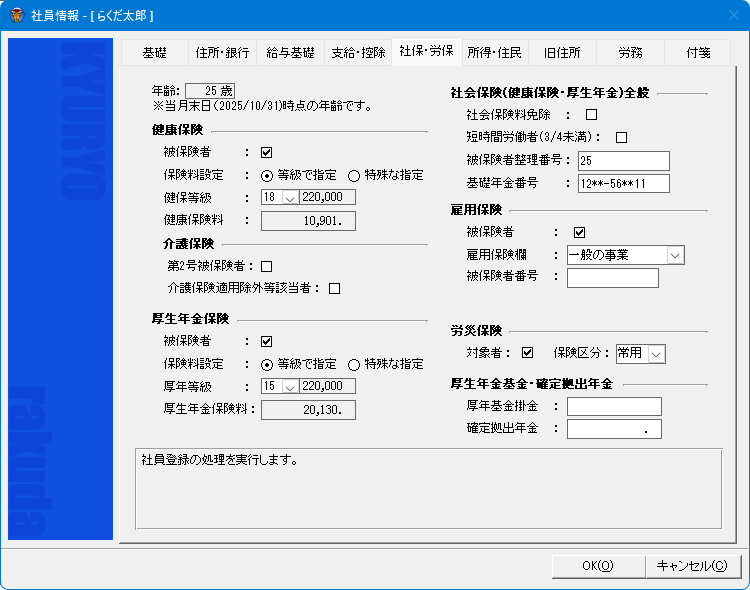750x590 pixels.
Task: Enable 介護保険 第2号被保険者 checkbox
Action: [x=266, y=266]
